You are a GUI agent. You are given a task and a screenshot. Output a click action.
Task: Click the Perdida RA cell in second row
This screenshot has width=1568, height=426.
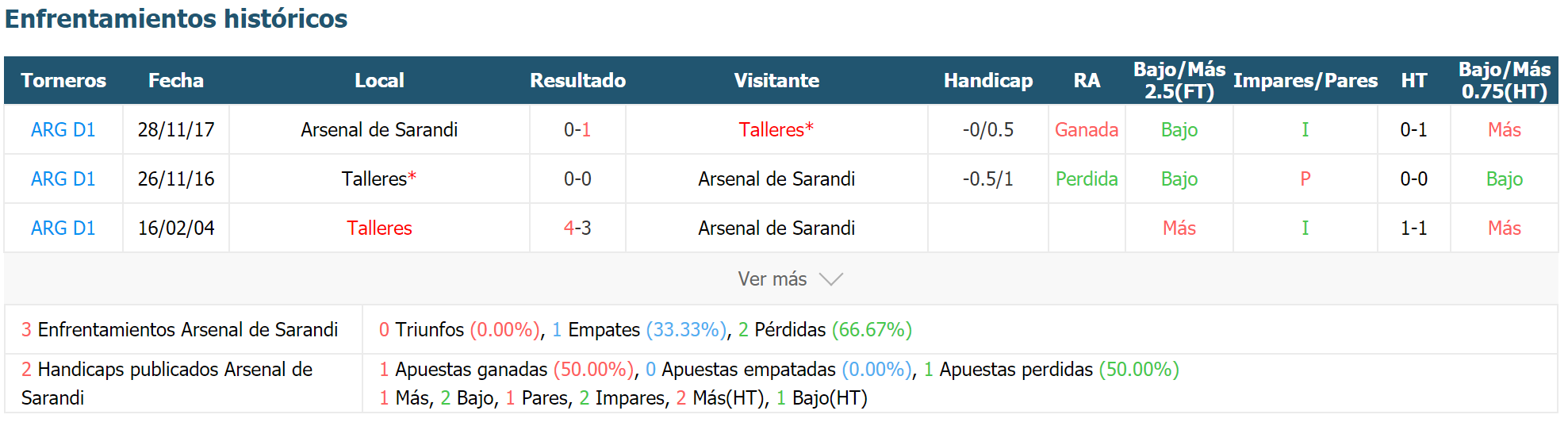point(1087,178)
